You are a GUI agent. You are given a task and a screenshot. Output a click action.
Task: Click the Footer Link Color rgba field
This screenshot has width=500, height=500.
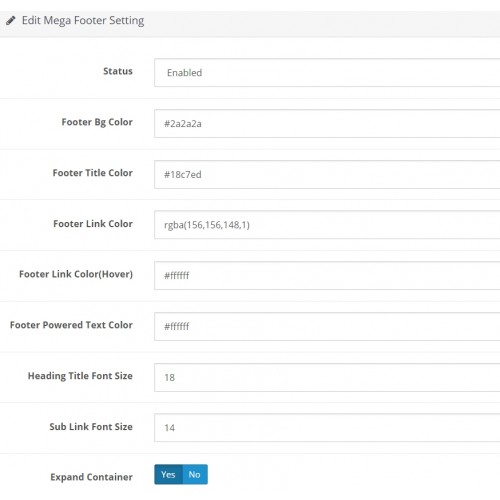[x=327, y=225]
